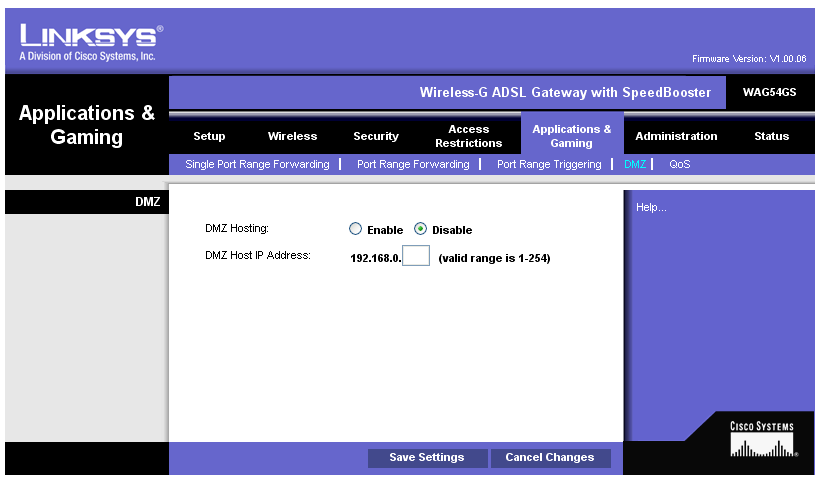Click the 'valid range is 1-254' text

(x=494, y=258)
